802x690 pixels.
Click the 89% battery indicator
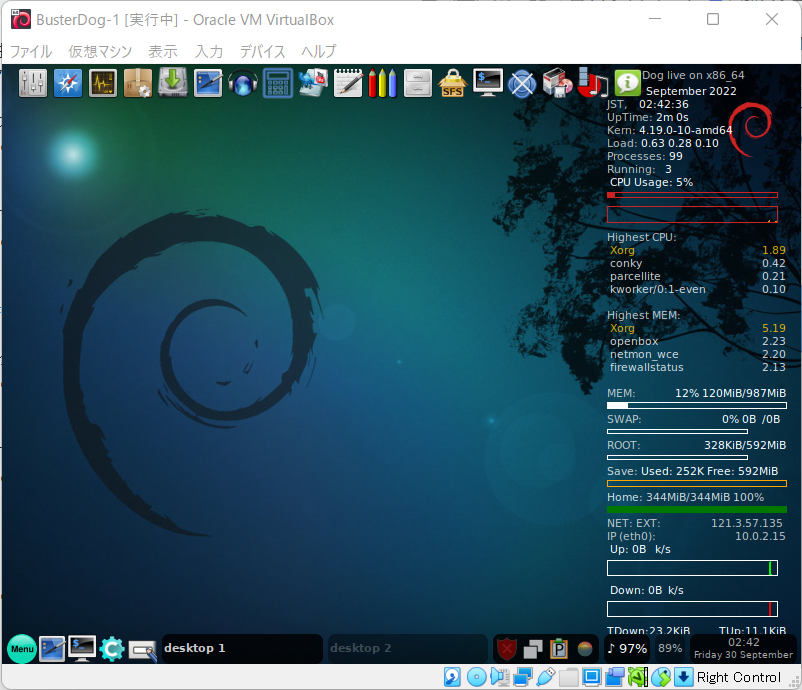670,649
